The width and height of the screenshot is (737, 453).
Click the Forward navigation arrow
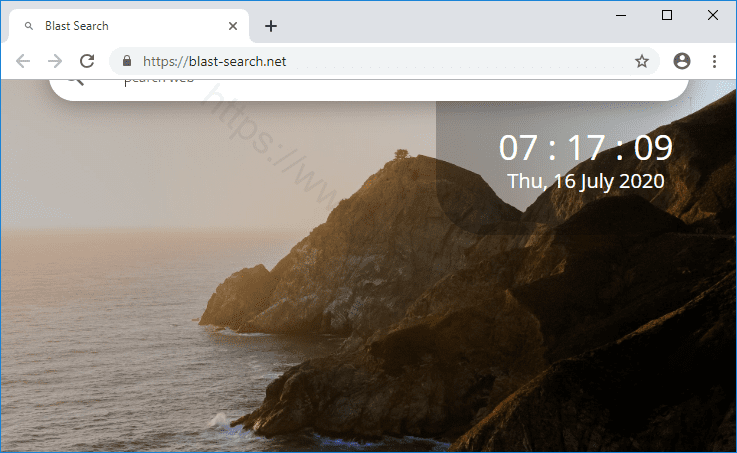(x=55, y=61)
